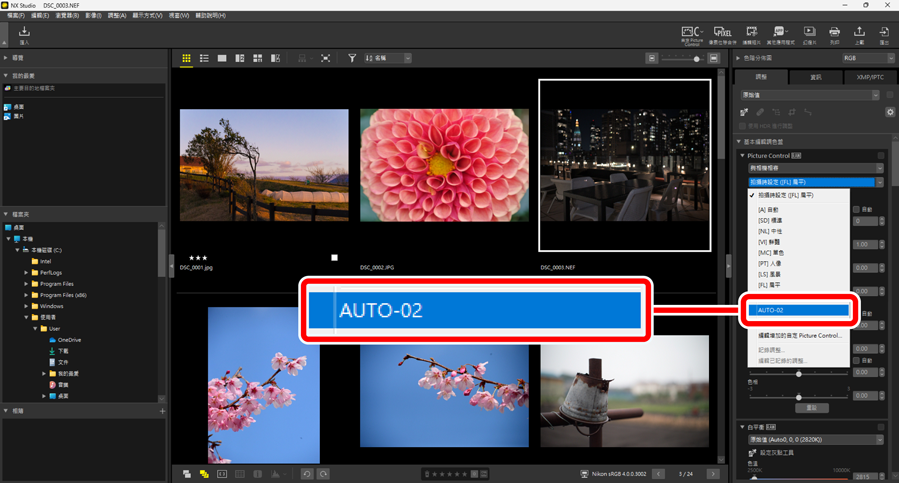899x483 pixels.
Task: Toggle the white balance section checkbox
Action: 881,427
